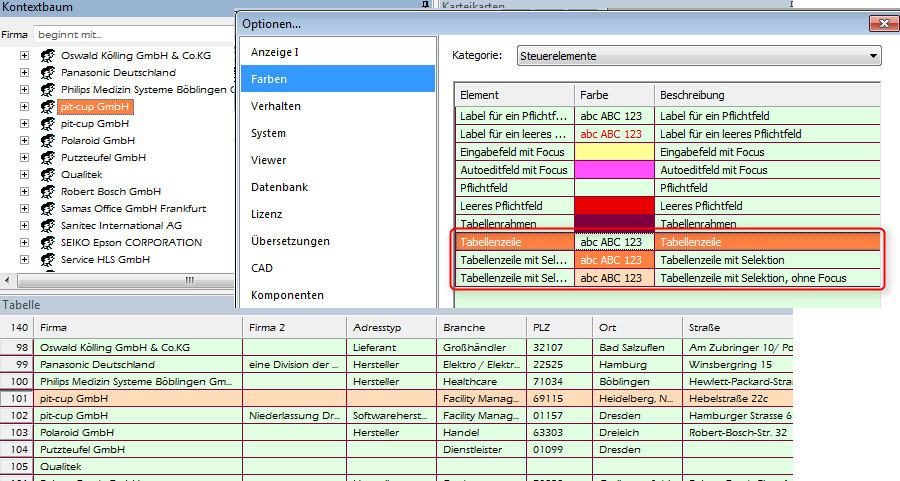Image resolution: width=900 pixels, height=481 pixels.
Task: Open the Komponenten options page
Action: tap(338, 295)
